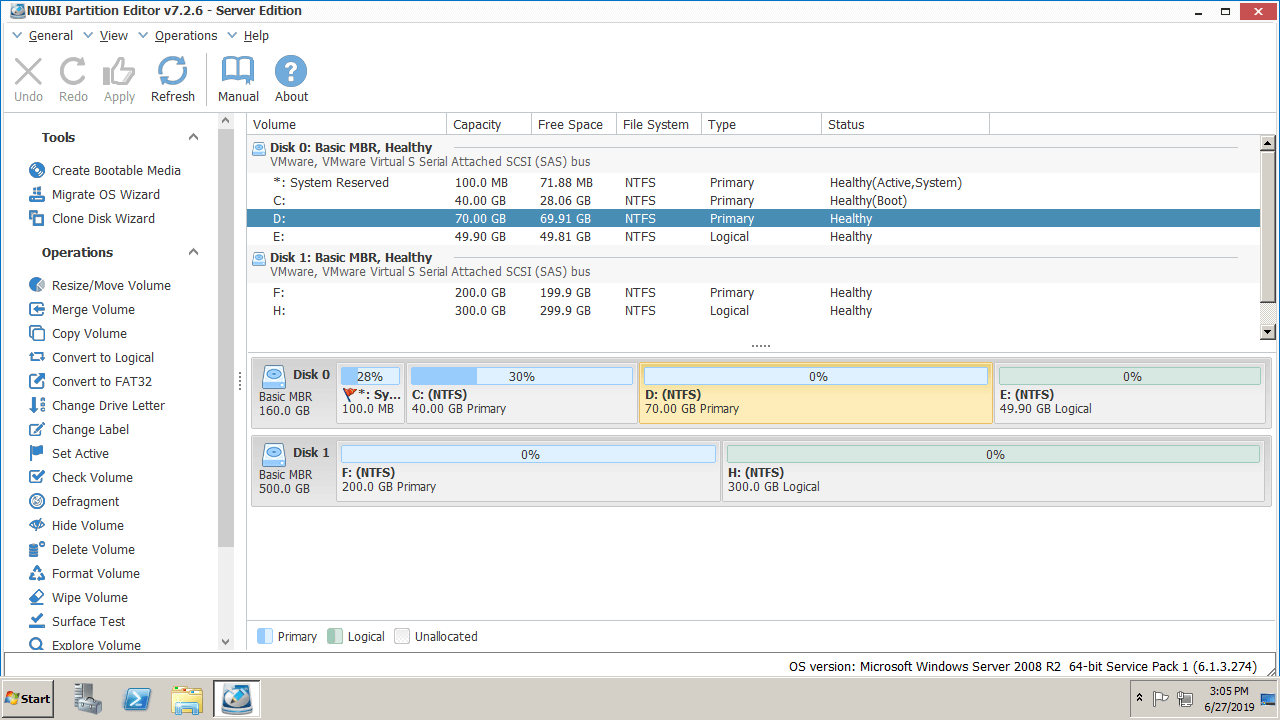Screen dimensions: 1280x720
Task: Select the Migrate OS Wizard icon
Action: 37,195
